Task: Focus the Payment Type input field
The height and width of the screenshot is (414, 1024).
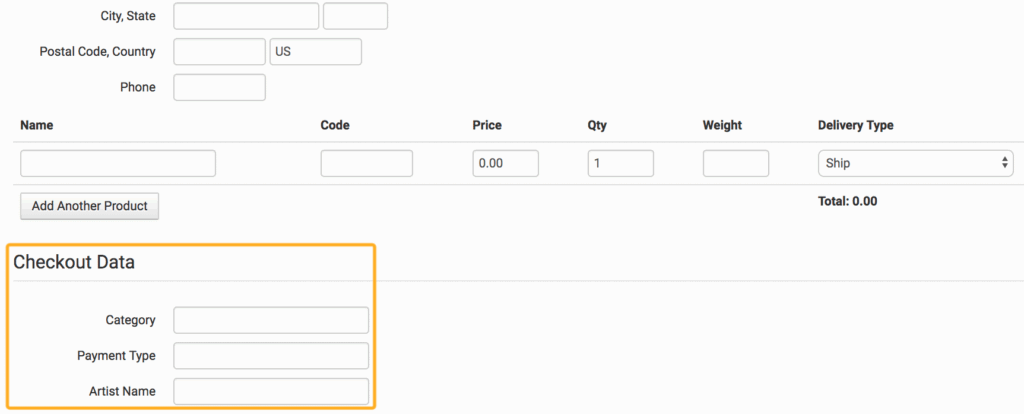Action: tap(271, 356)
